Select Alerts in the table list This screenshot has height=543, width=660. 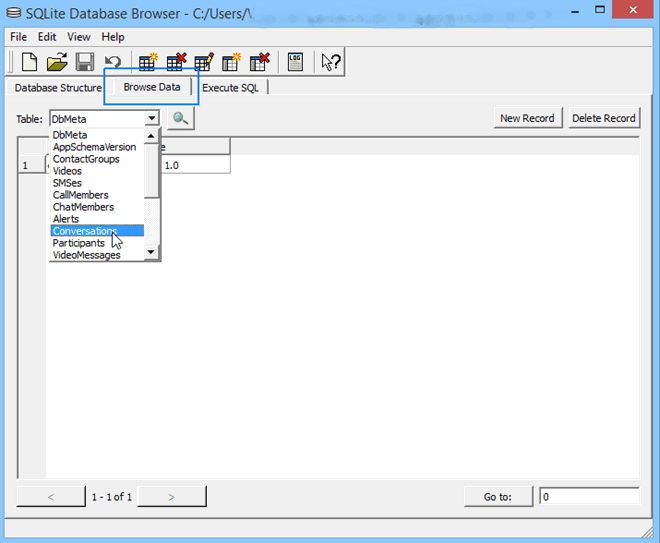(x=97, y=219)
